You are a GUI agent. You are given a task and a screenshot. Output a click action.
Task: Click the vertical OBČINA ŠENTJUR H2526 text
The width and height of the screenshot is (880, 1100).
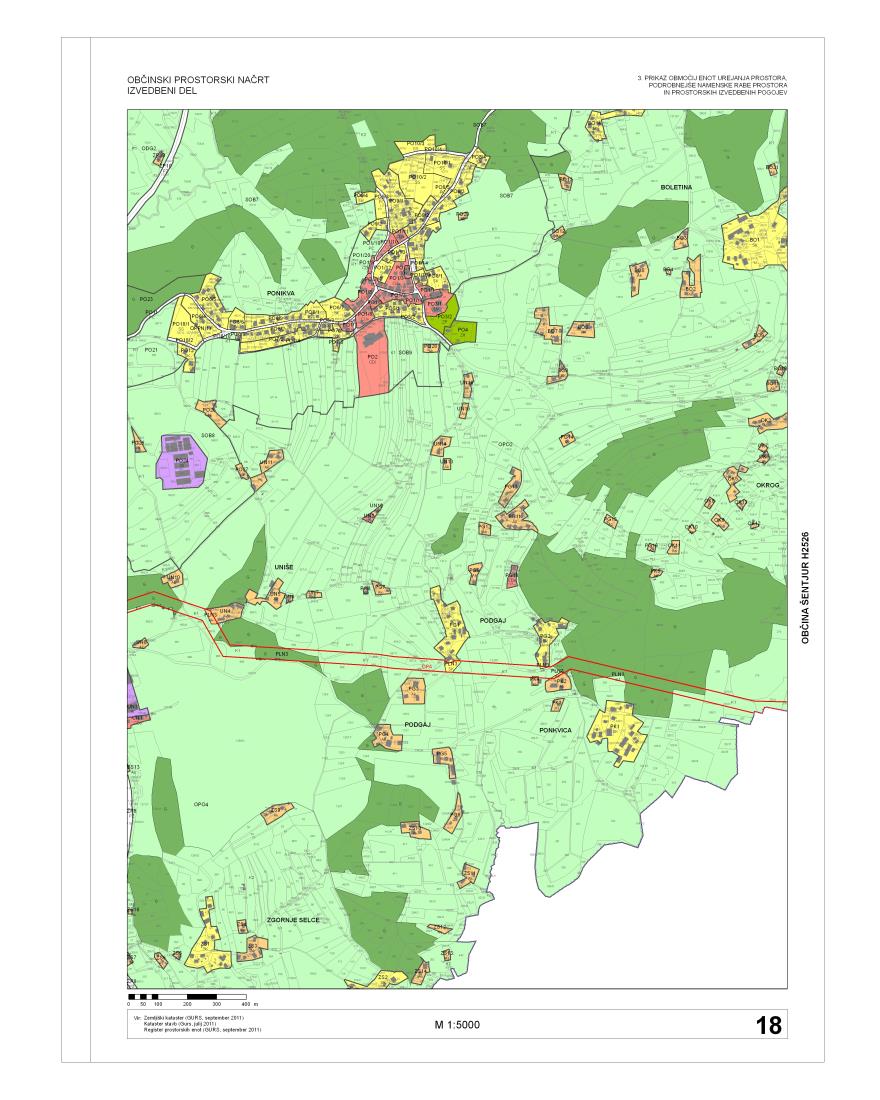(x=803, y=586)
